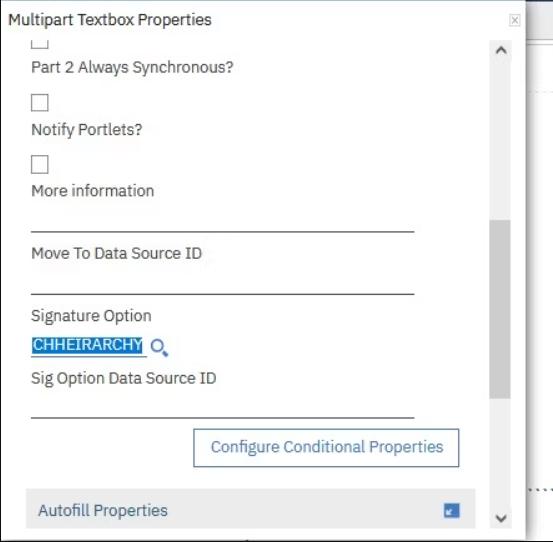The image size is (553, 542).
Task: Click the Notify Portlets? label text
Action: (x=87, y=130)
